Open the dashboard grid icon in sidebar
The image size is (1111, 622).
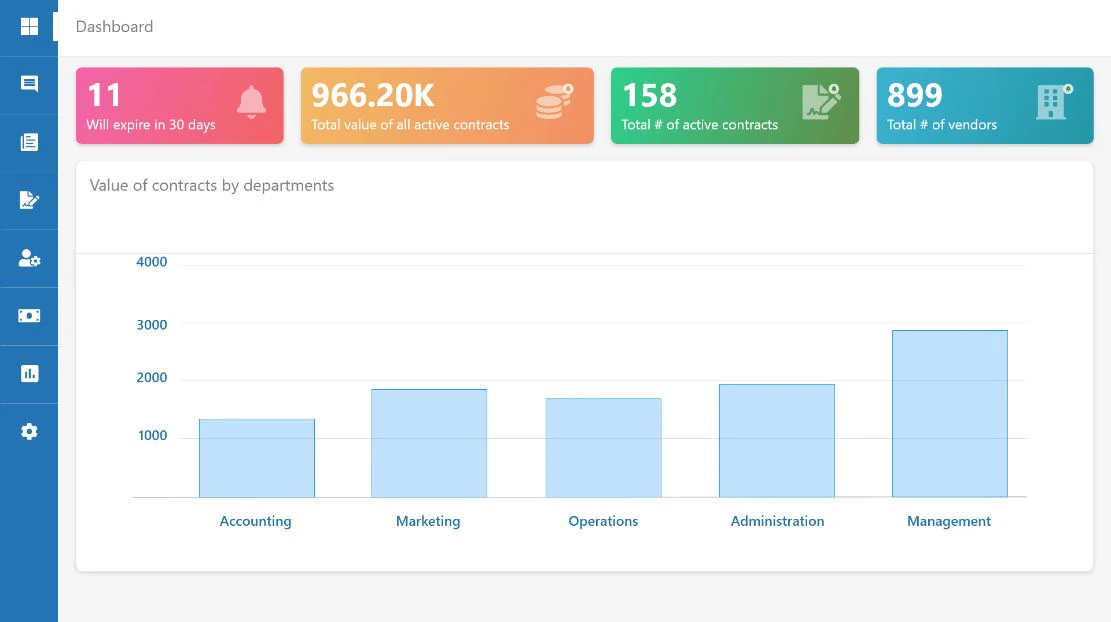point(29,27)
